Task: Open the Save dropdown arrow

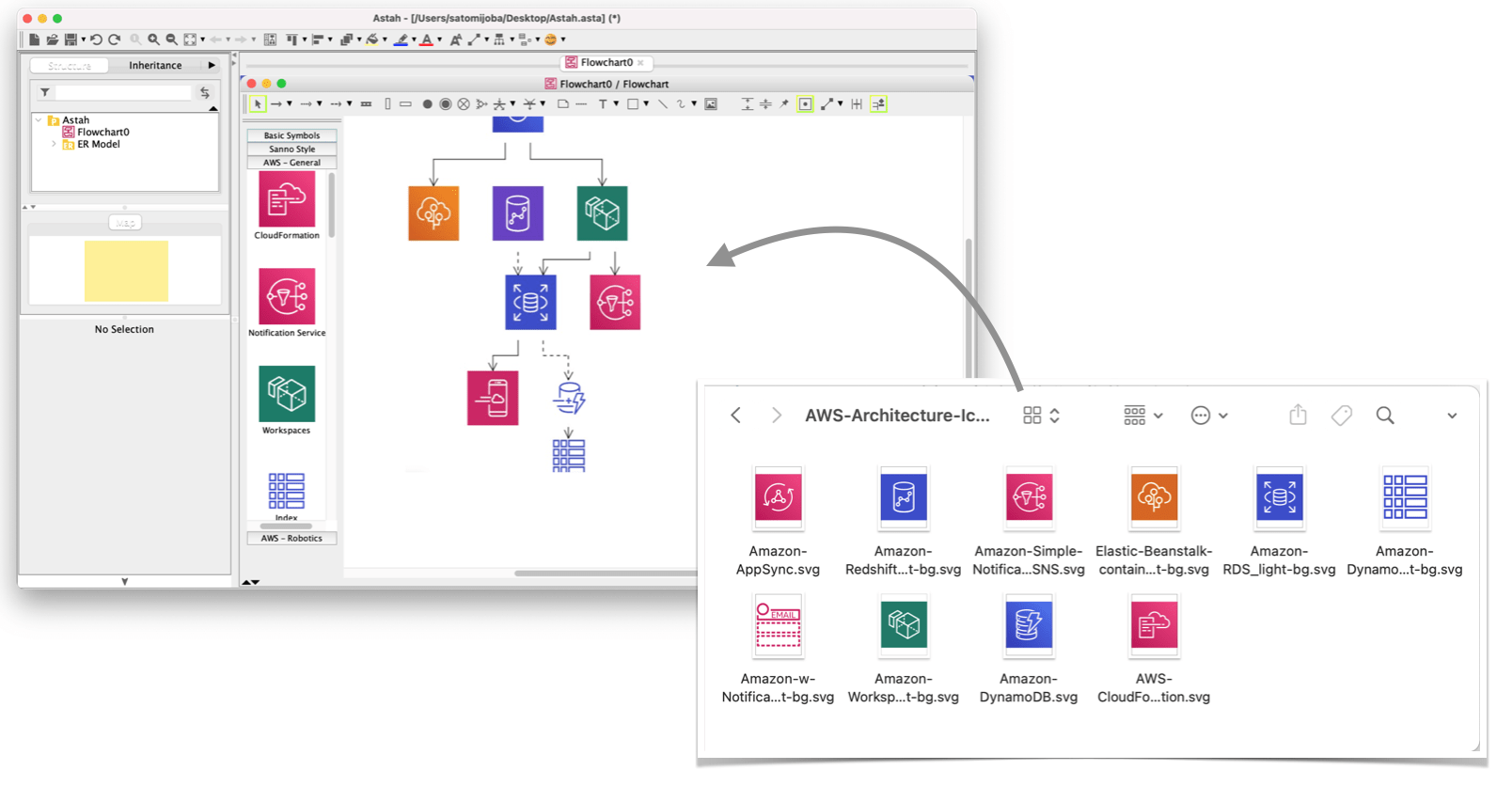Action: [84, 39]
